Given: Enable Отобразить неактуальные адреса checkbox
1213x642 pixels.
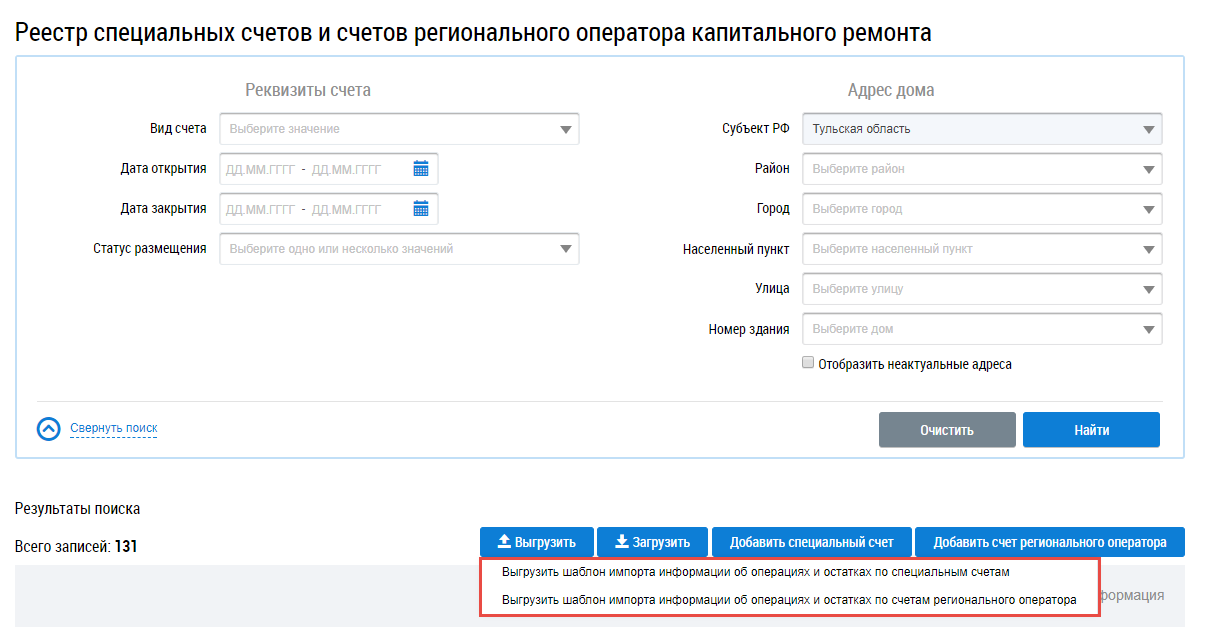Looking at the screenshot, I should coord(808,364).
